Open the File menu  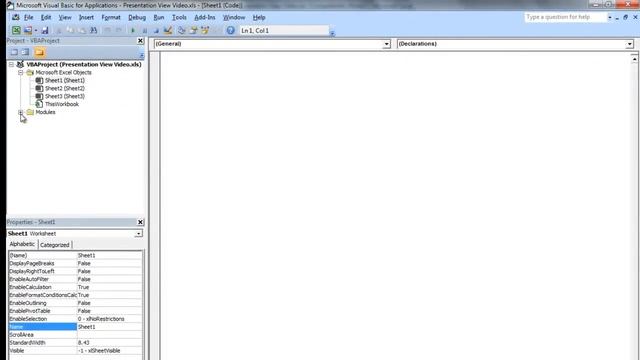[29, 18]
